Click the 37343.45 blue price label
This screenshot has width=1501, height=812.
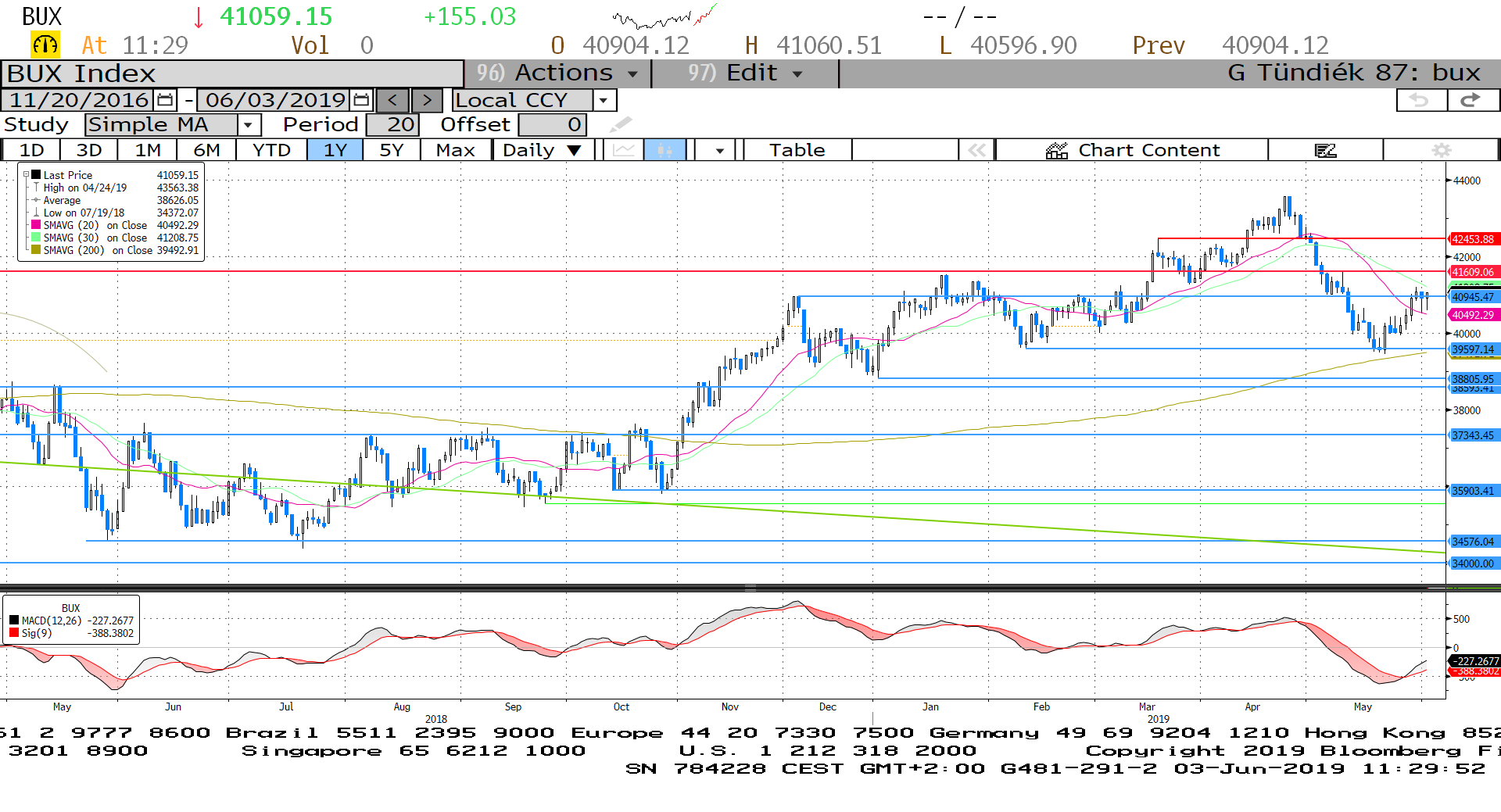click(1473, 435)
